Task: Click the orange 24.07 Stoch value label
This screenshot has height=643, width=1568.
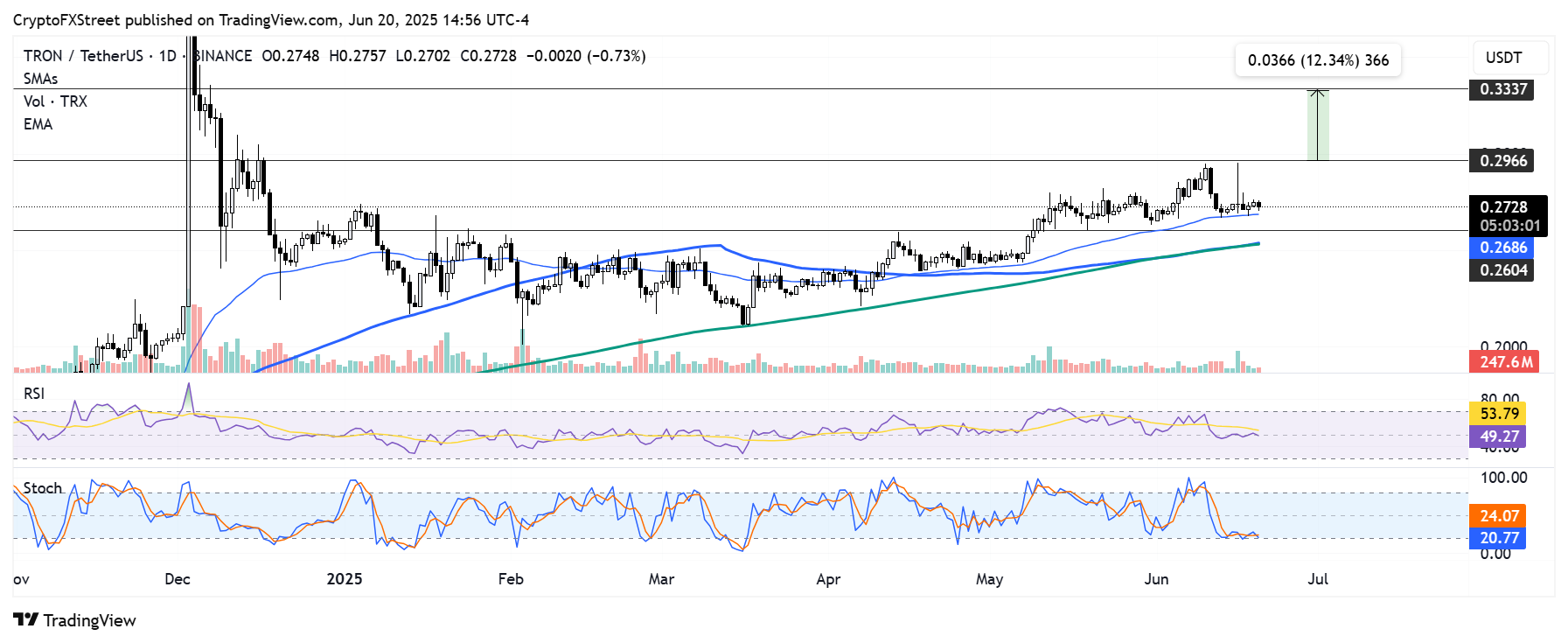Action: pos(1499,516)
